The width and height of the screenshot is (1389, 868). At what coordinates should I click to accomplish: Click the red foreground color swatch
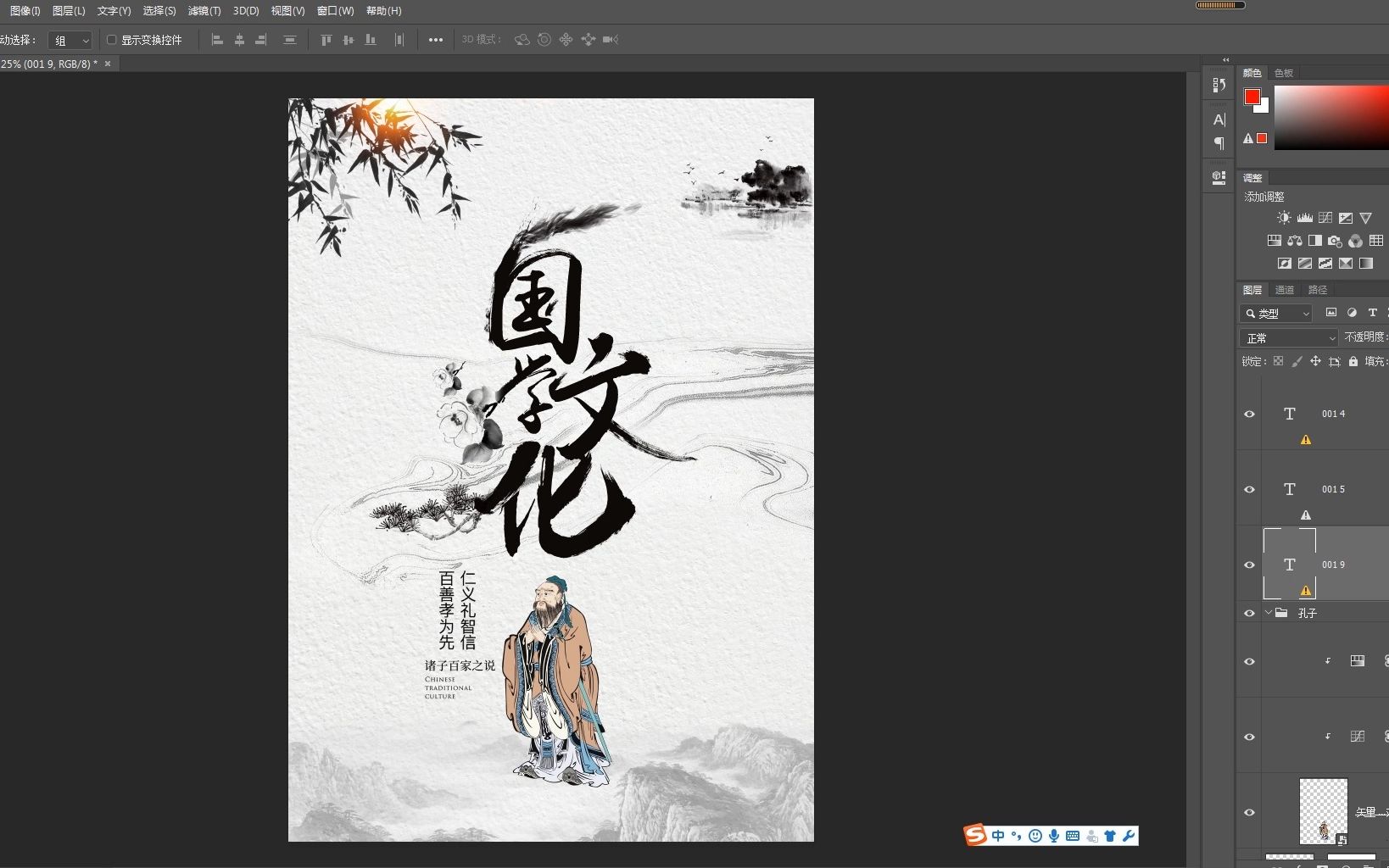[1252, 97]
